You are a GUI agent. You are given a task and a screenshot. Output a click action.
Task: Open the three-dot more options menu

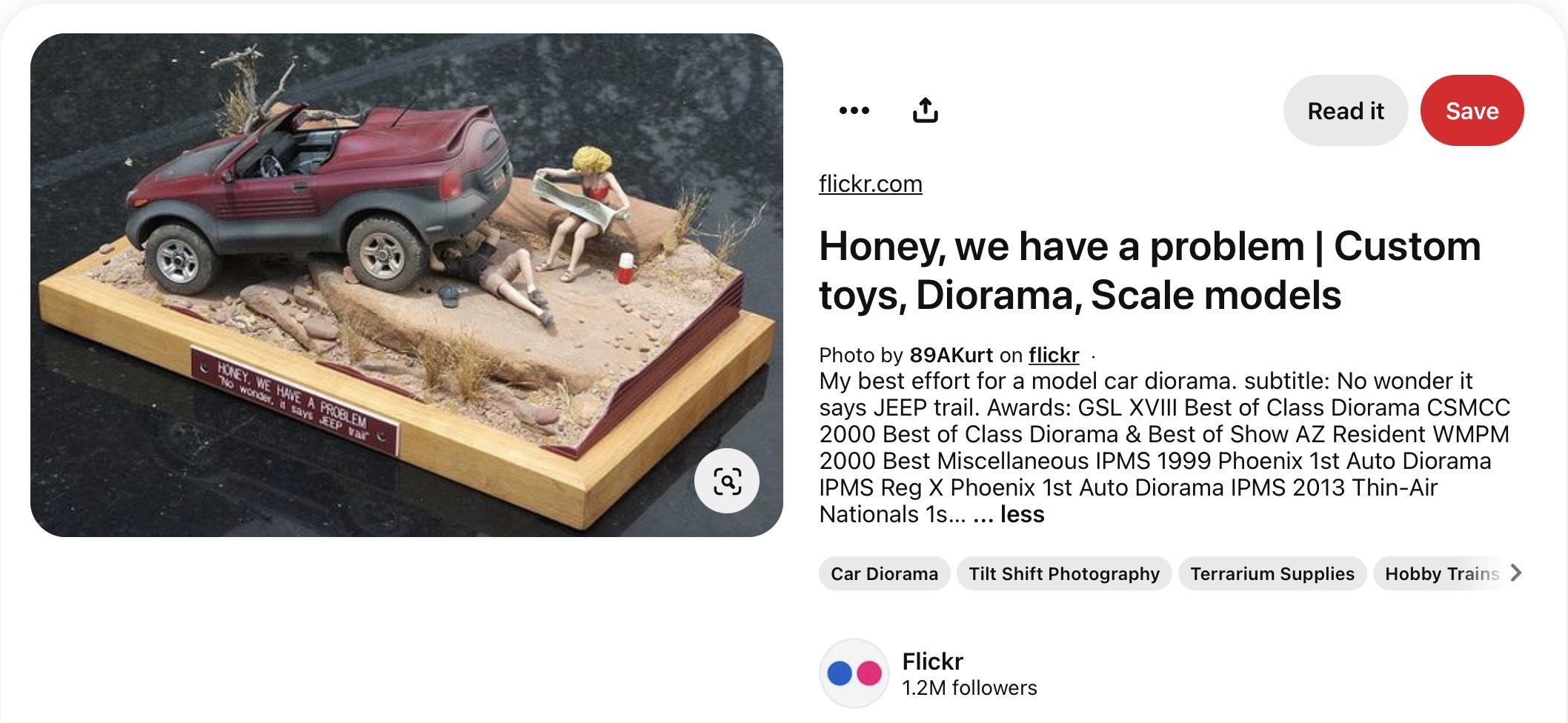854,110
